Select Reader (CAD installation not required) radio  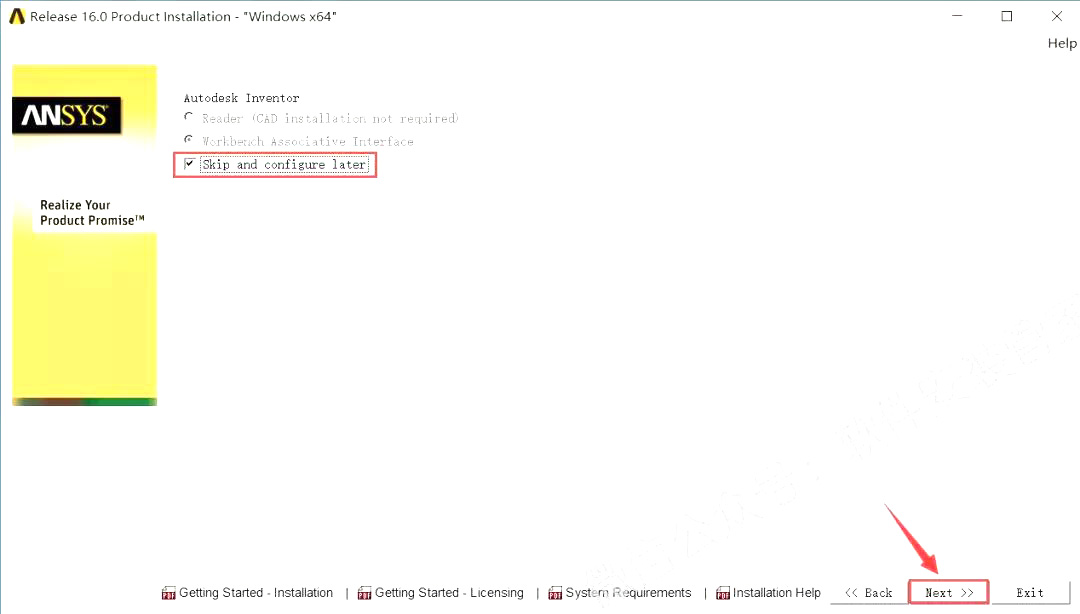(x=189, y=118)
